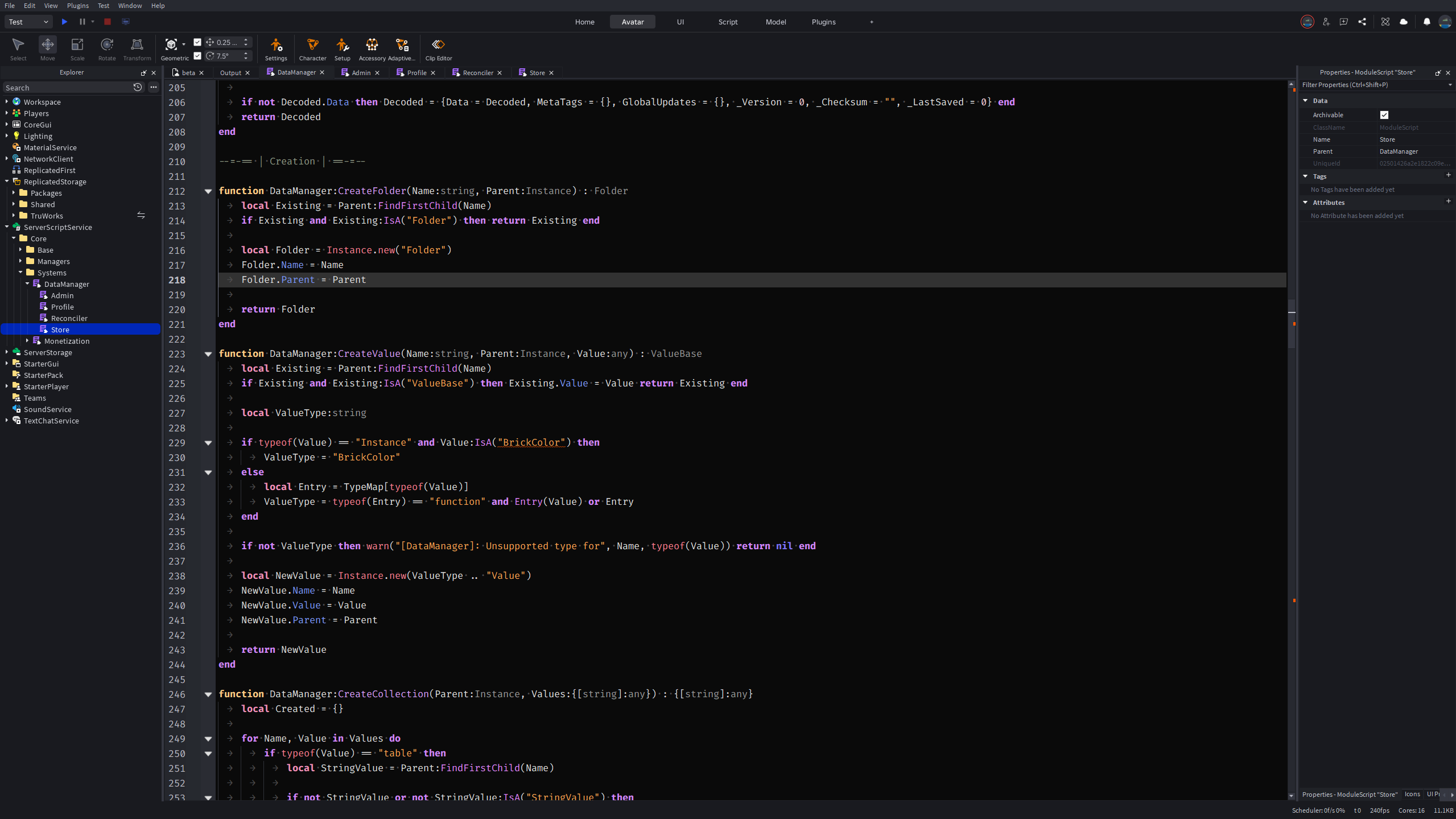Open the File menu
The height and width of the screenshot is (819, 1456).
click(10, 6)
